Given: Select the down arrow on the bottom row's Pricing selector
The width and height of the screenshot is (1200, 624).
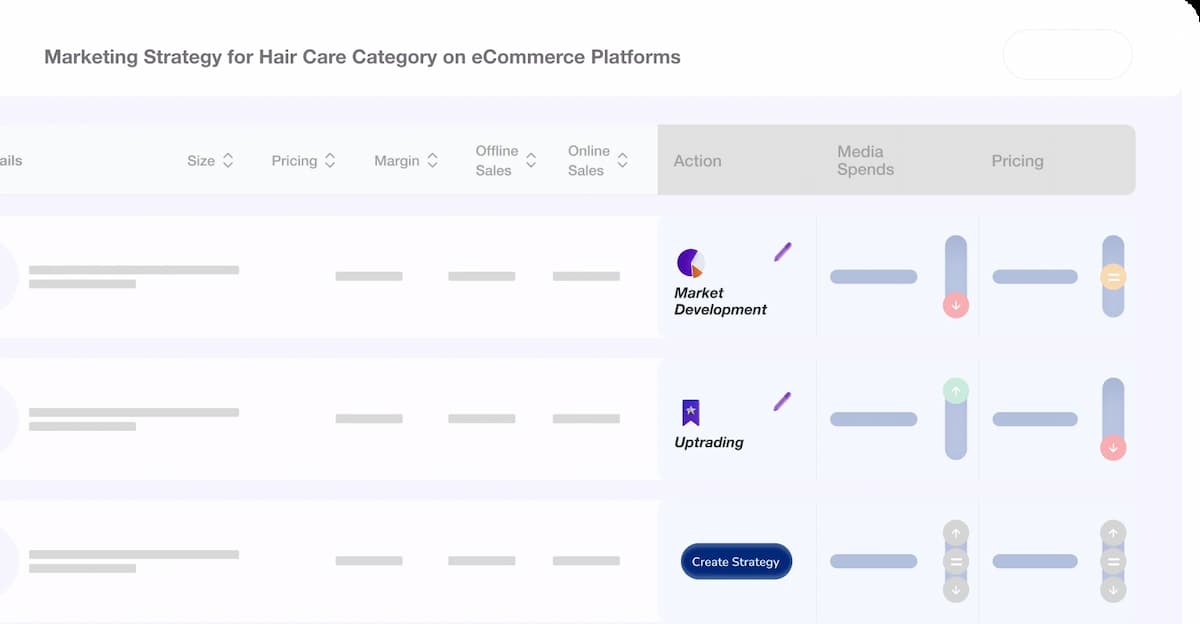Looking at the screenshot, I should tap(1113, 590).
